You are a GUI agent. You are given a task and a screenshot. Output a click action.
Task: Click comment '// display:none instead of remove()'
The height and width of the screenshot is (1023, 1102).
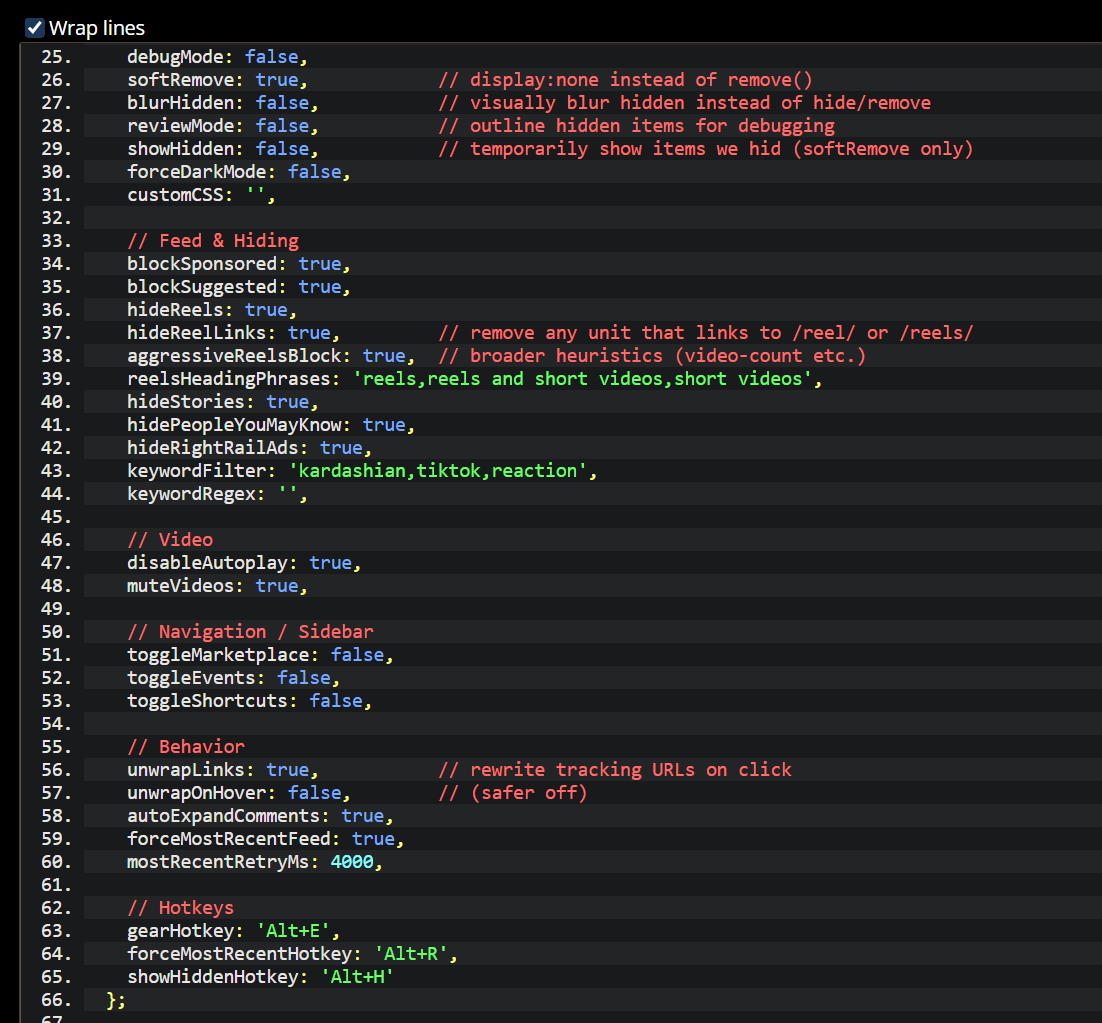pos(625,80)
